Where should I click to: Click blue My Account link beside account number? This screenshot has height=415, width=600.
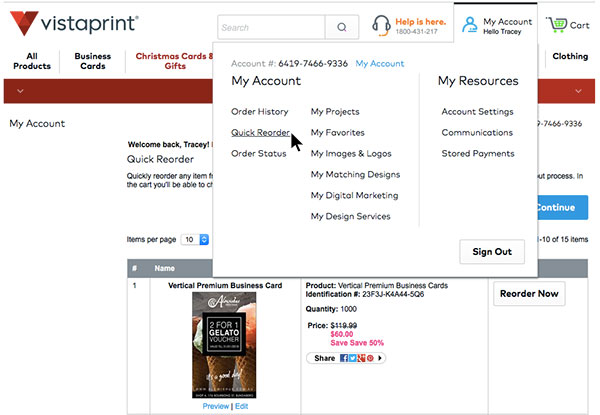coord(380,63)
